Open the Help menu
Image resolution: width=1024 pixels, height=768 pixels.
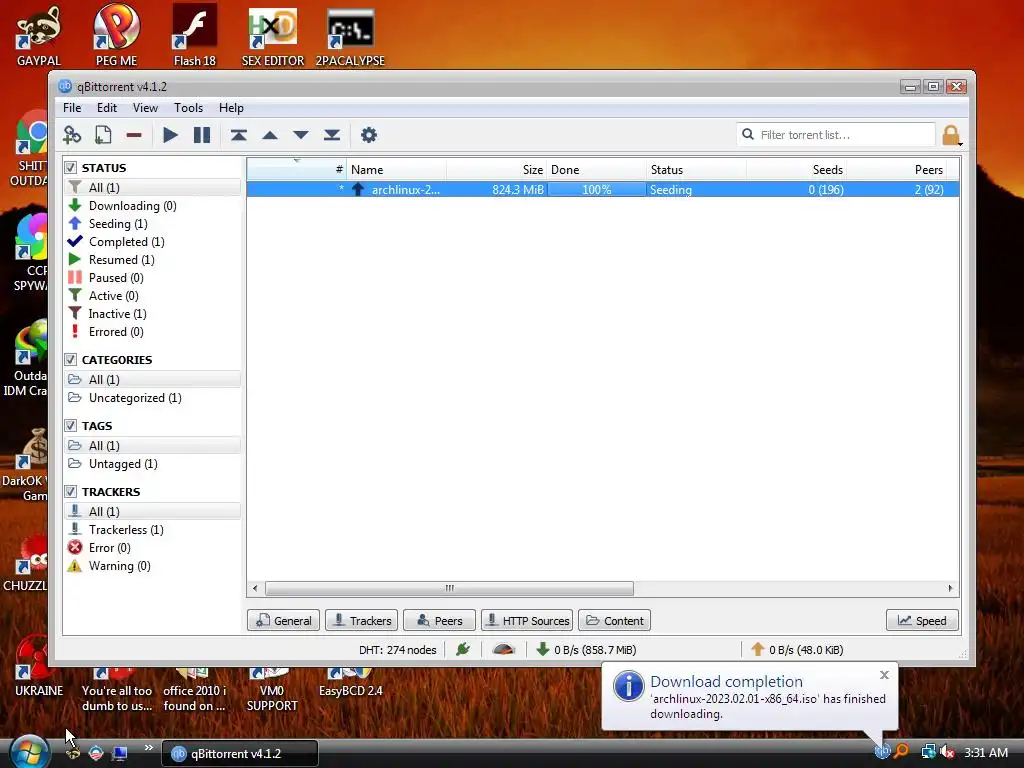click(231, 108)
